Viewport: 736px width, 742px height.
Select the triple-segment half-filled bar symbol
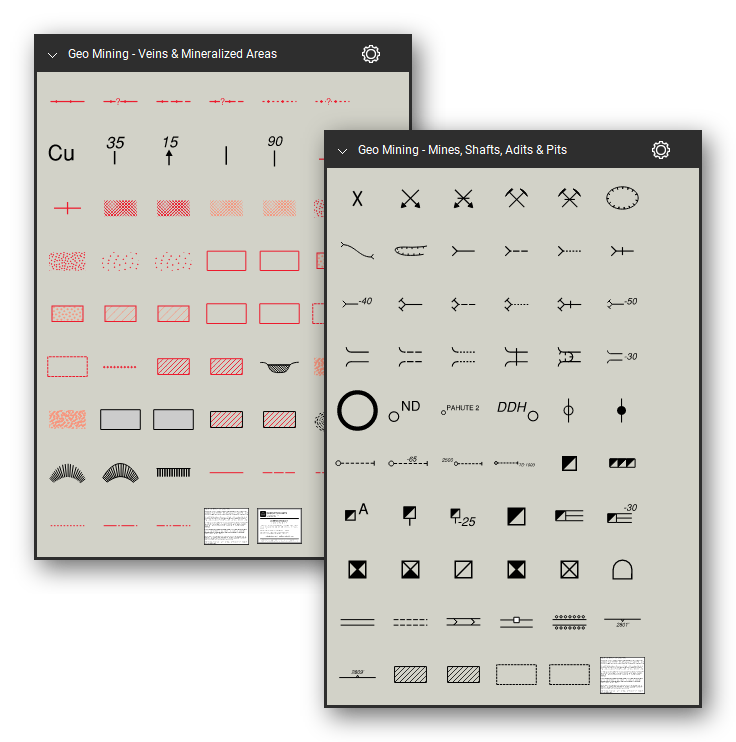622,463
